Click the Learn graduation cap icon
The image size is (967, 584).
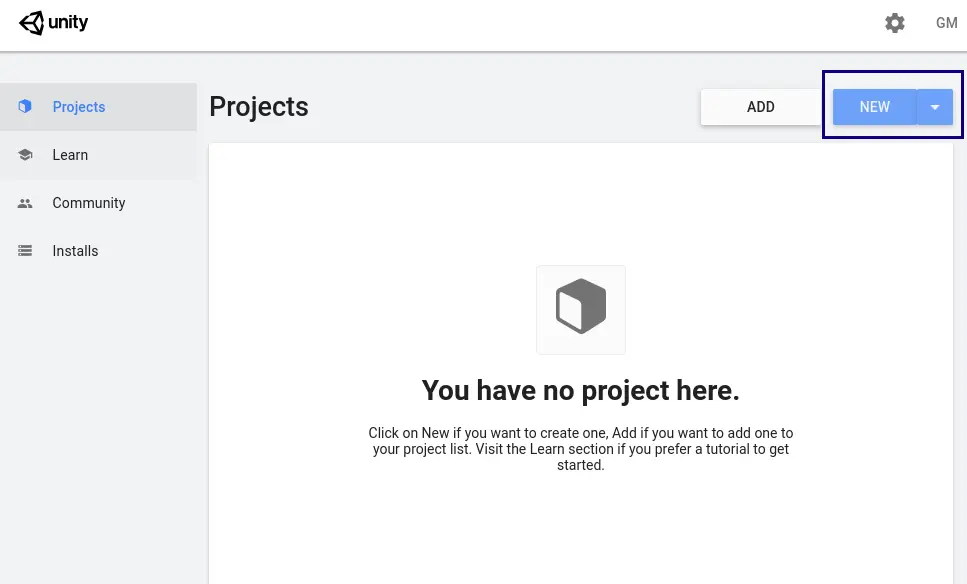tap(25, 155)
